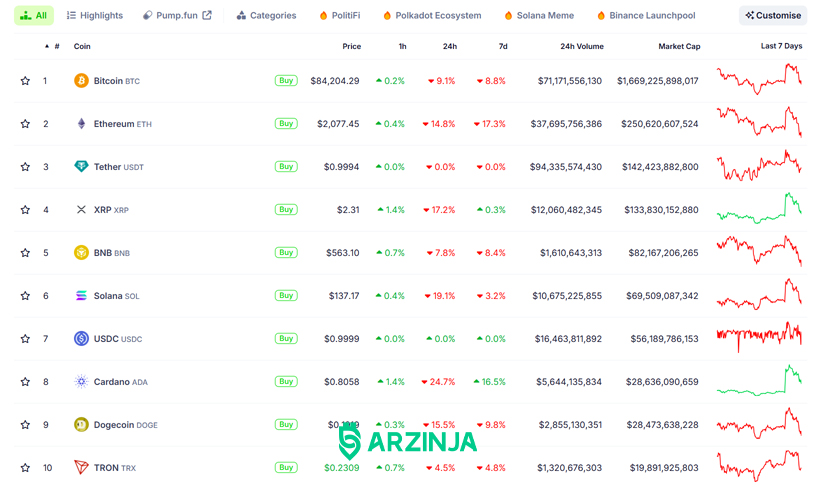
Task: Open the Solana SOL coin link
Action: coord(117,296)
